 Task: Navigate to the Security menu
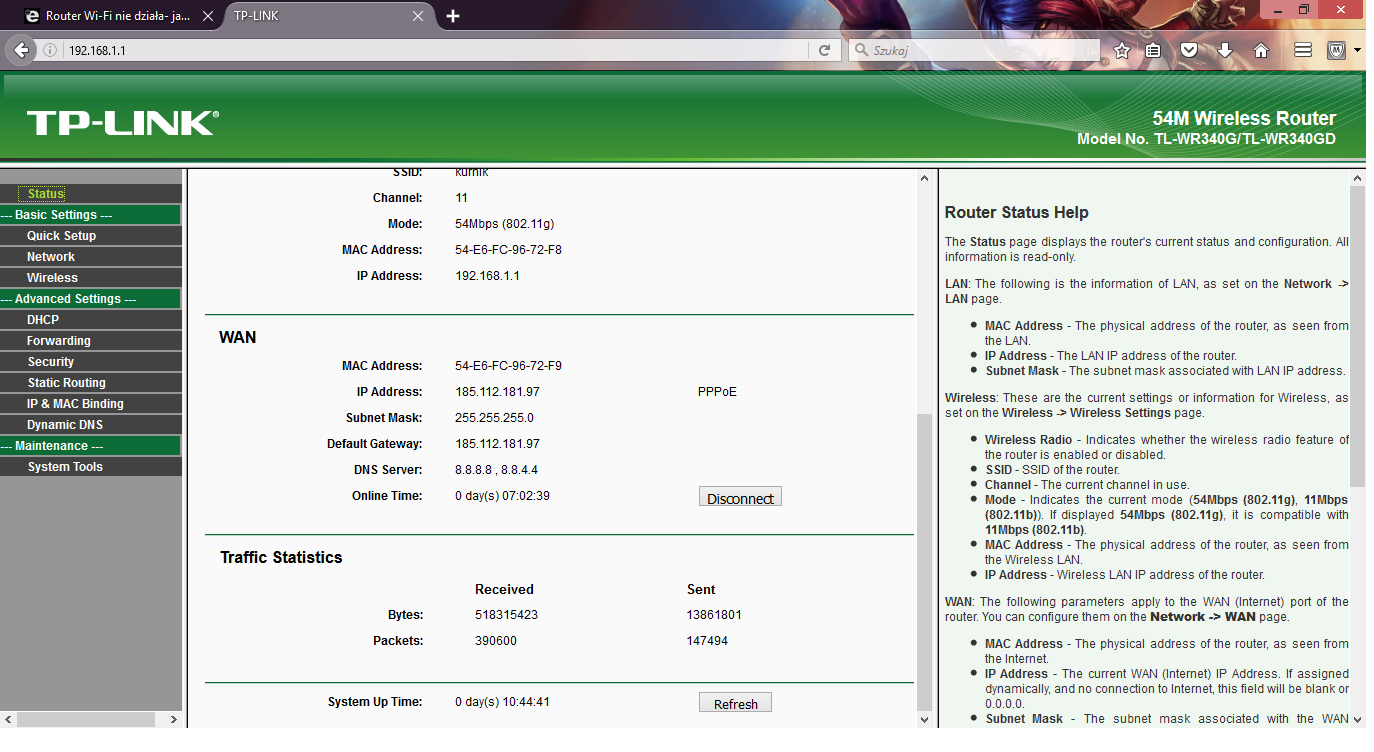(x=51, y=362)
